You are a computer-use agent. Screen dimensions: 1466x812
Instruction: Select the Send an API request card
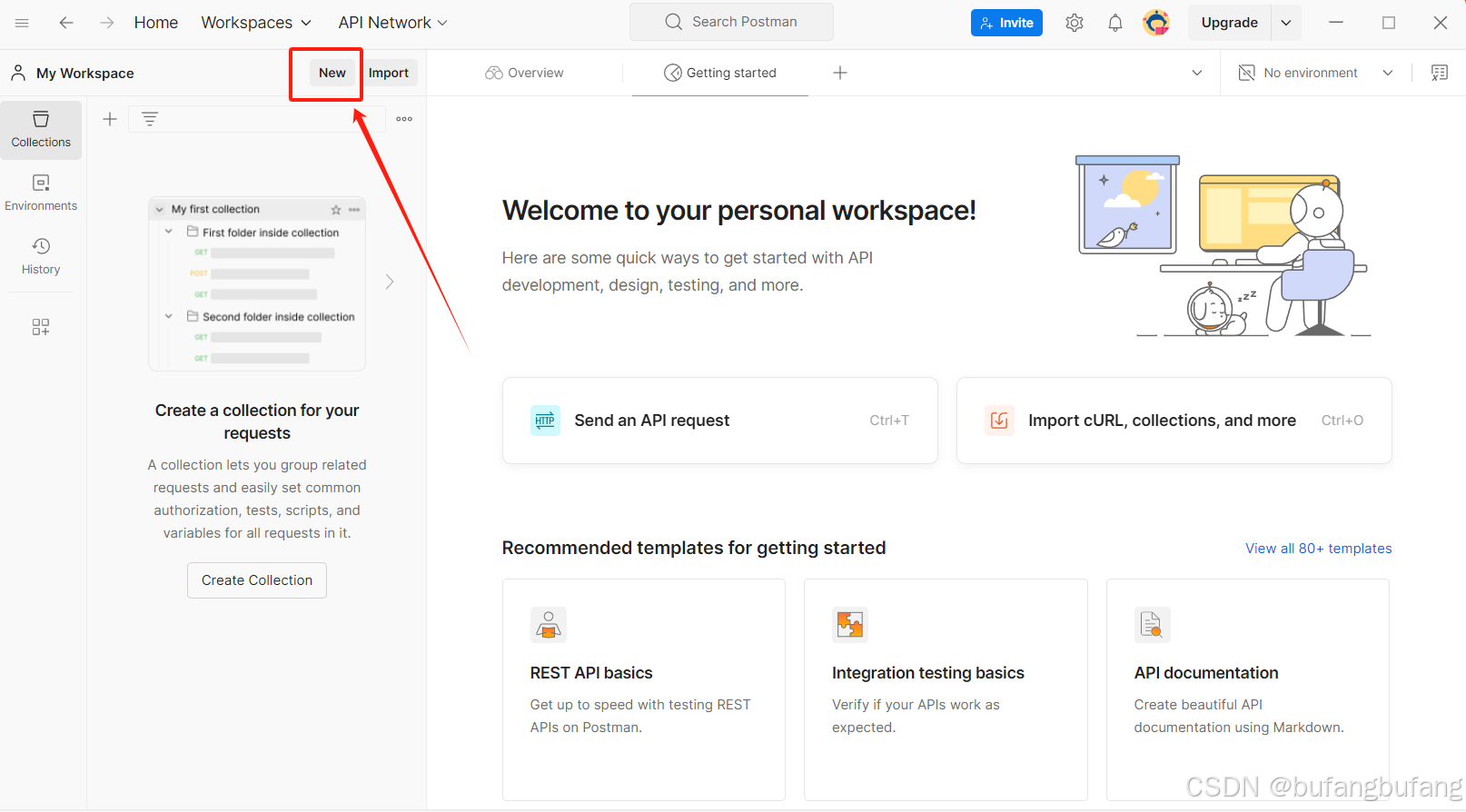click(720, 421)
